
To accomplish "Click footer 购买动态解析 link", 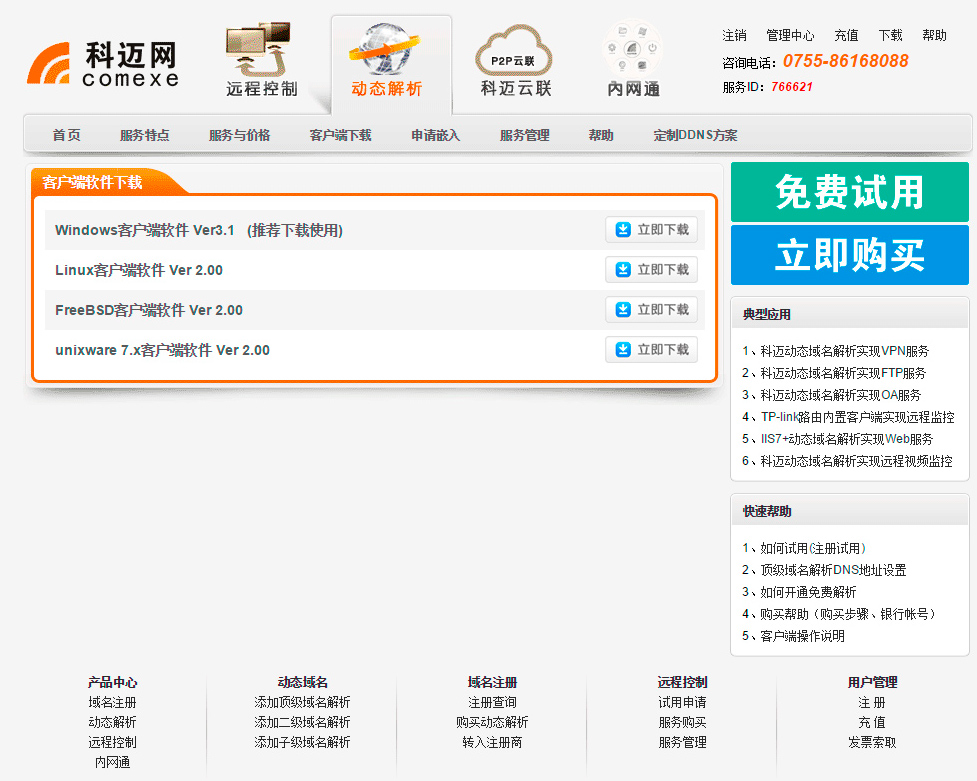I will (492, 722).
